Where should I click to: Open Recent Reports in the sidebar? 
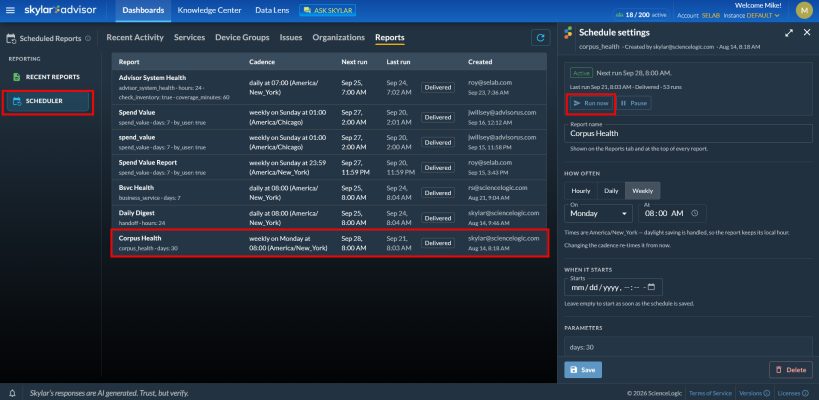[x=46, y=77]
